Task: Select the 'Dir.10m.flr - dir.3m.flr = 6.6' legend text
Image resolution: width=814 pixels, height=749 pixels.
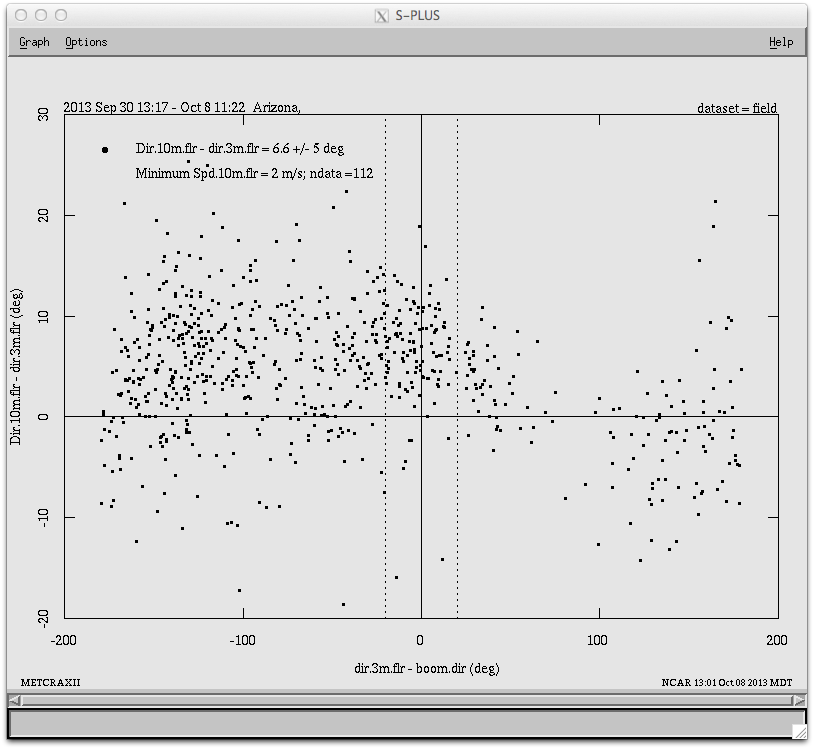Action: point(240,149)
